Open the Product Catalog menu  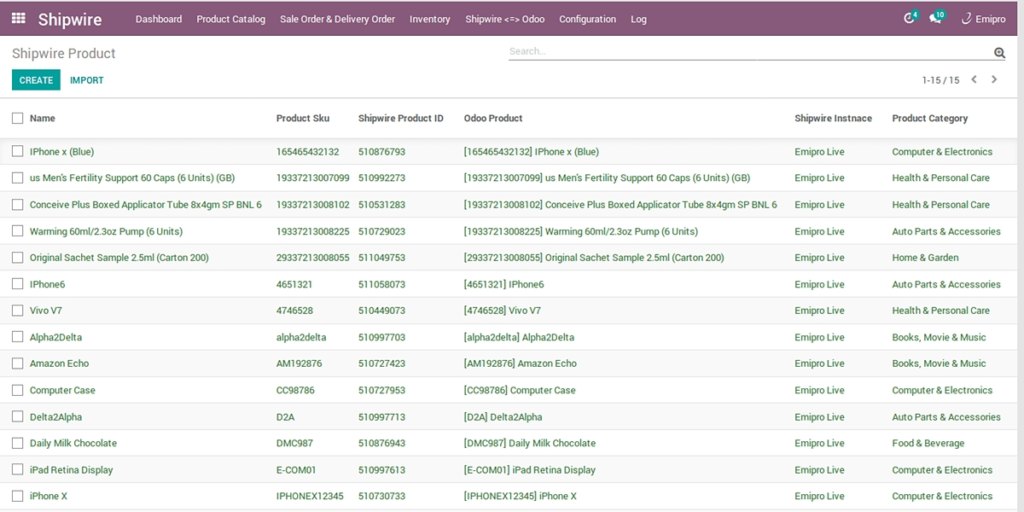click(231, 19)
